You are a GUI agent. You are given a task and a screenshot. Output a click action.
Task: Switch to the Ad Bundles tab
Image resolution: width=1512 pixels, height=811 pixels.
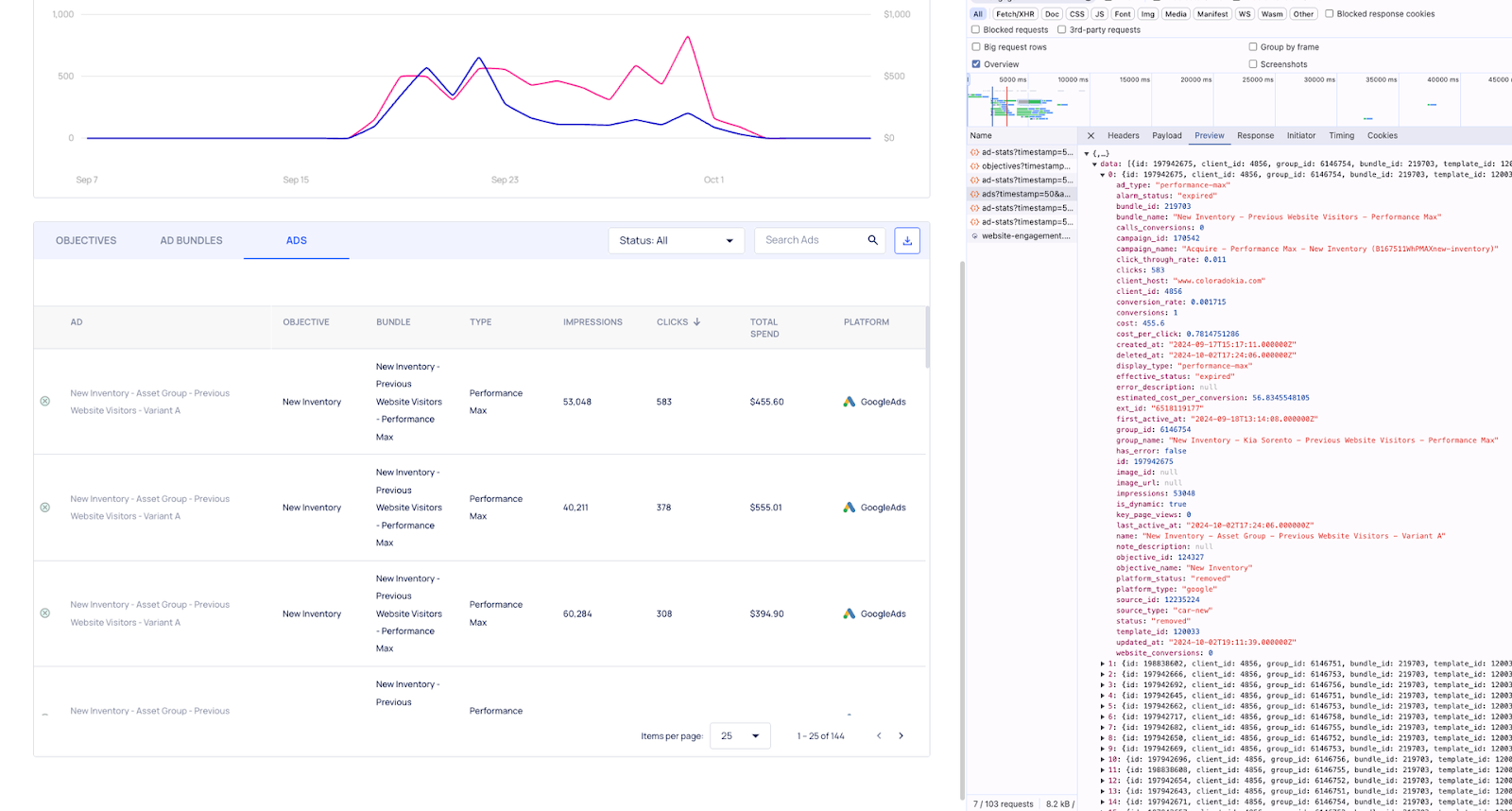pyautogui.click(x=191, y=241)
